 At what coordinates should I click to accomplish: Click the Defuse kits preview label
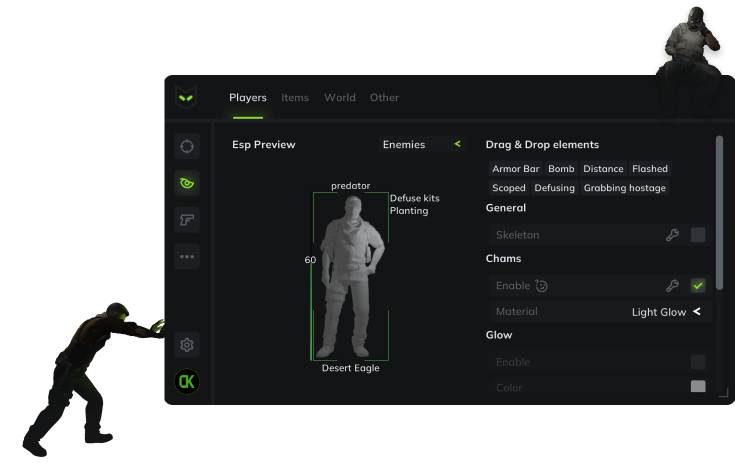[415, 198]
